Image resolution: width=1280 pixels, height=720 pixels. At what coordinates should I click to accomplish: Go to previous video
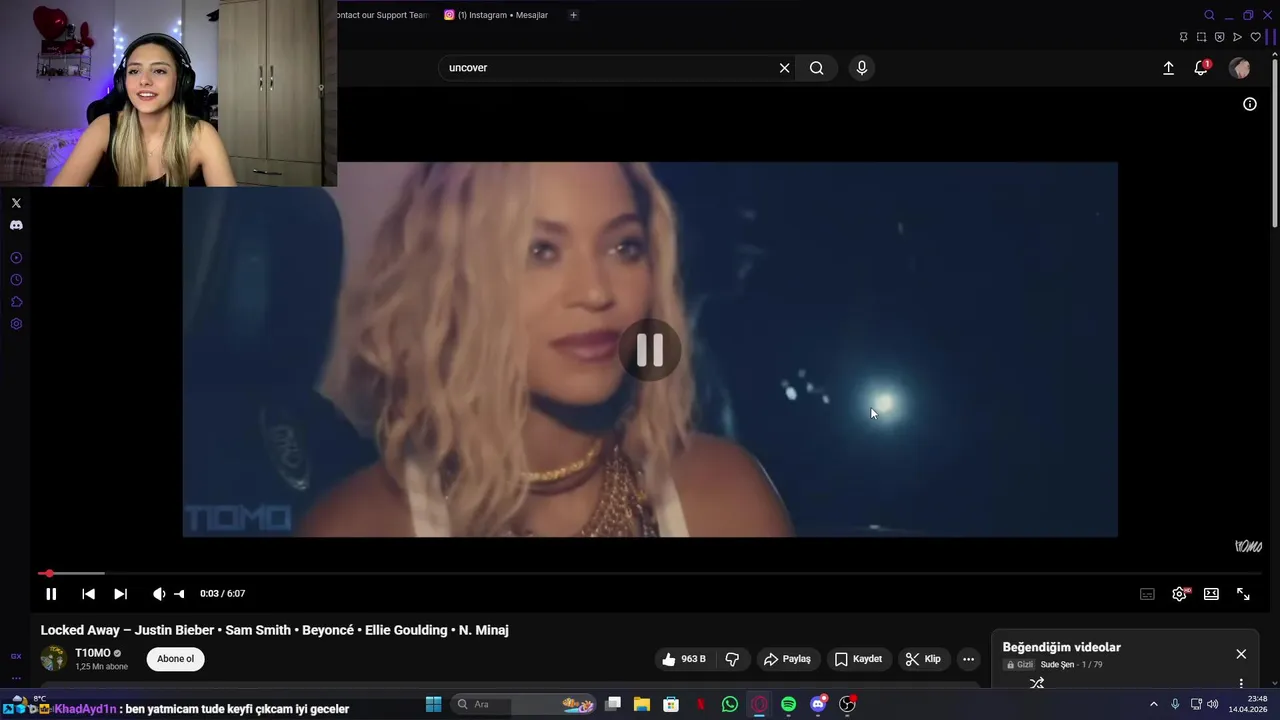[88, 594]
